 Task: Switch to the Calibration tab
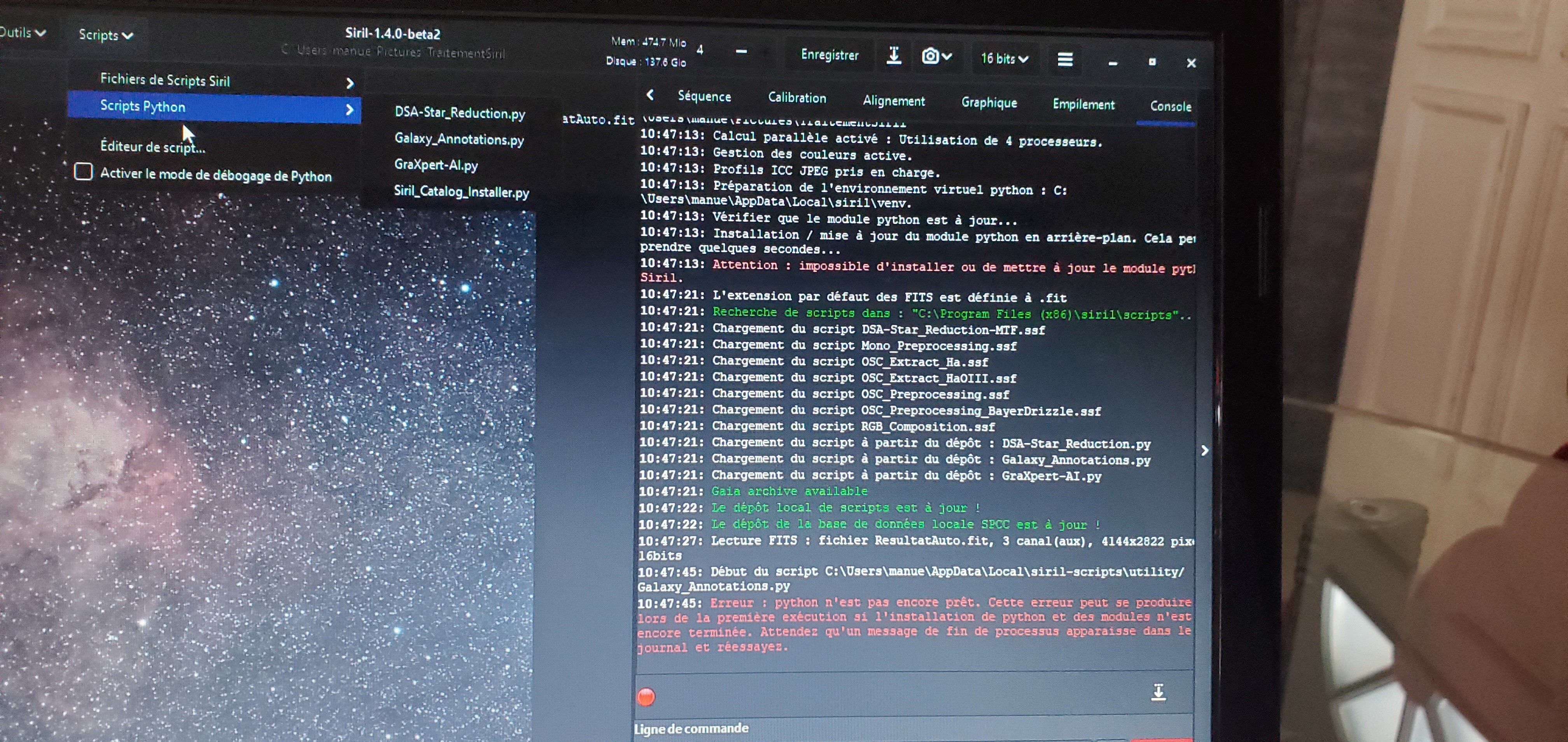click(x=797, y=97)
